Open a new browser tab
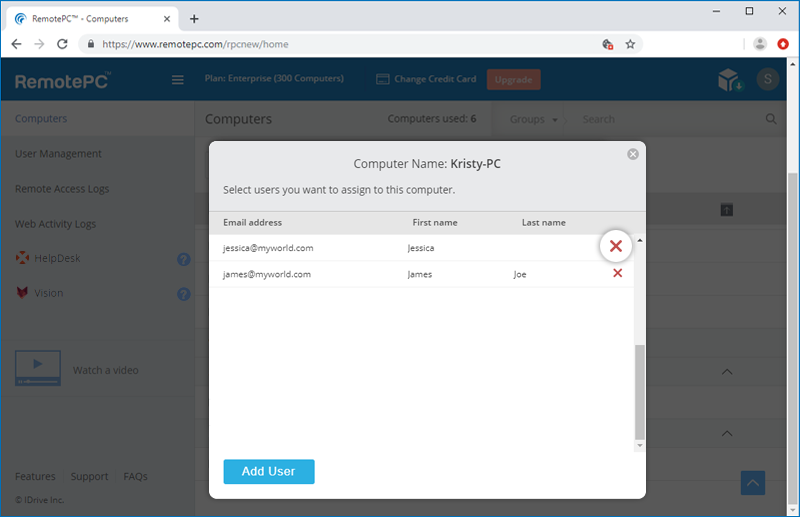 click(194, 19)
